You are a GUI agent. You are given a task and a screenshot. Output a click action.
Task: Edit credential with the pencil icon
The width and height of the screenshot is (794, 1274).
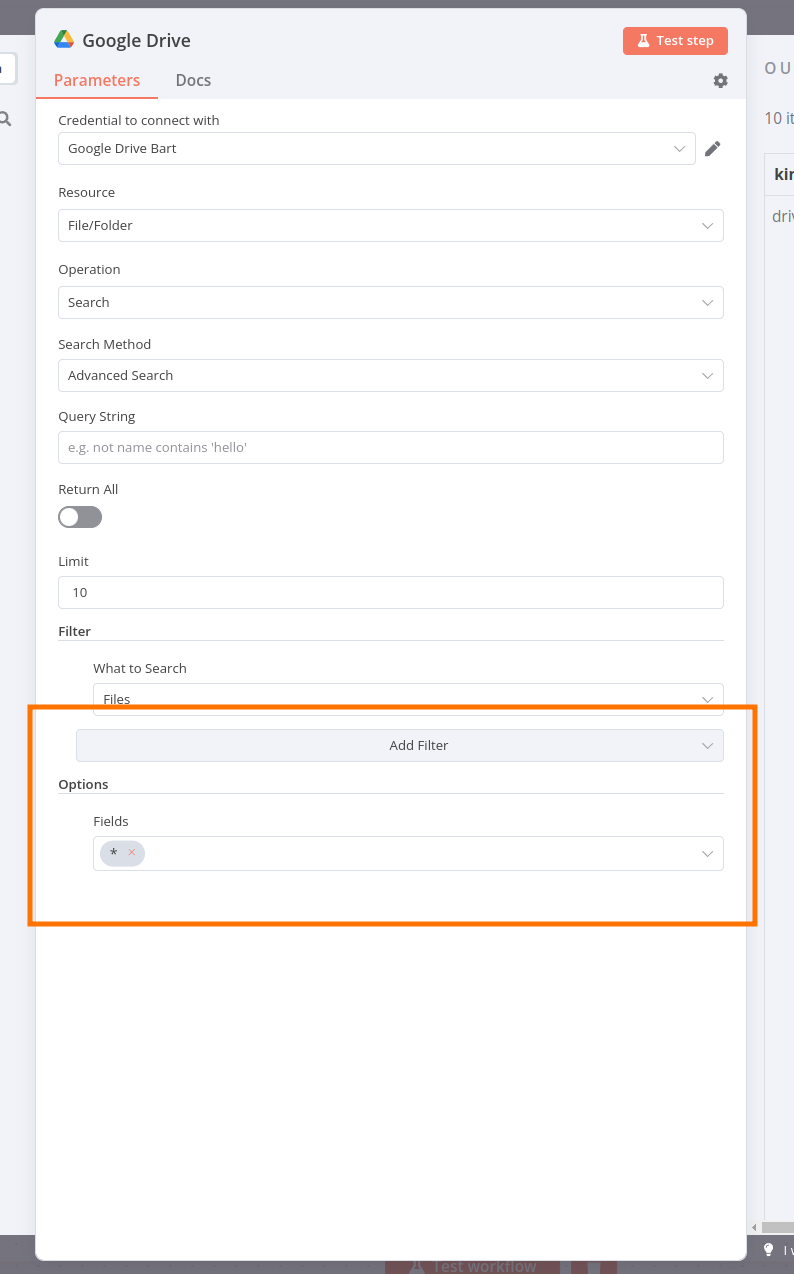(x=712, y=149)
